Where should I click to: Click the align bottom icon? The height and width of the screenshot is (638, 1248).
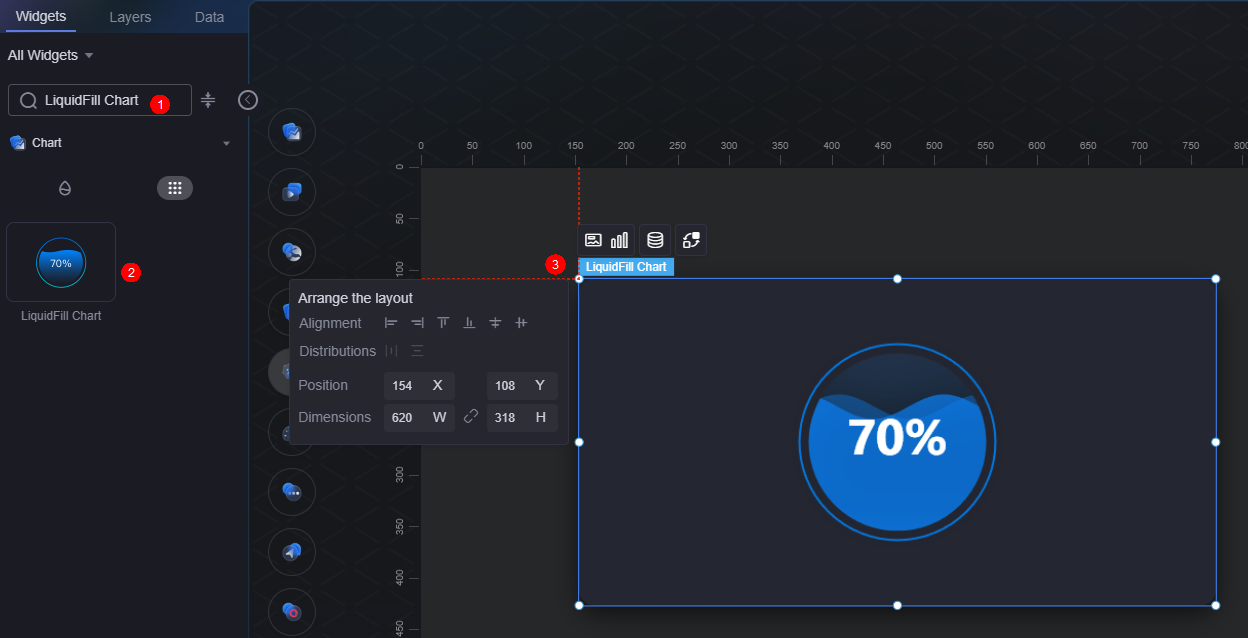pyautogui.click(x=469, y=323)
